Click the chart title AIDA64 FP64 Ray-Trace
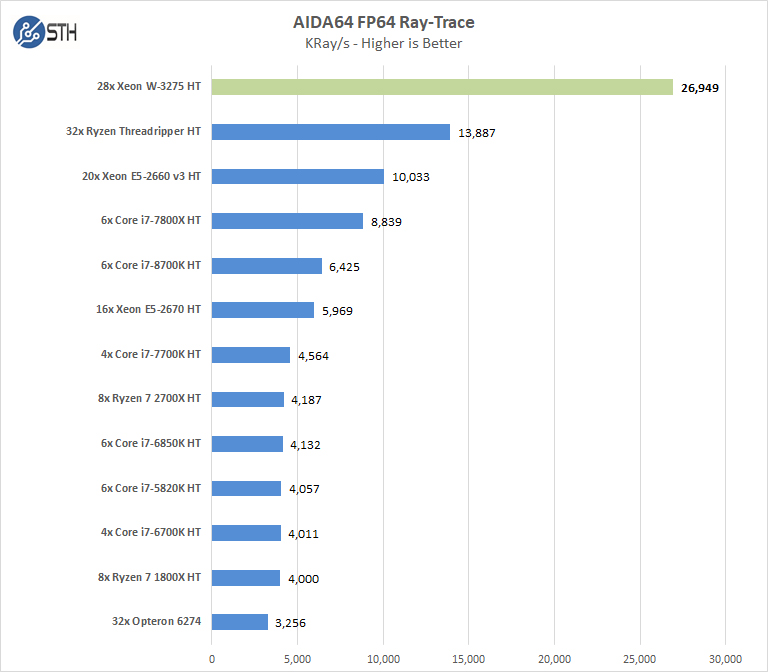 [x=384, y=22]
